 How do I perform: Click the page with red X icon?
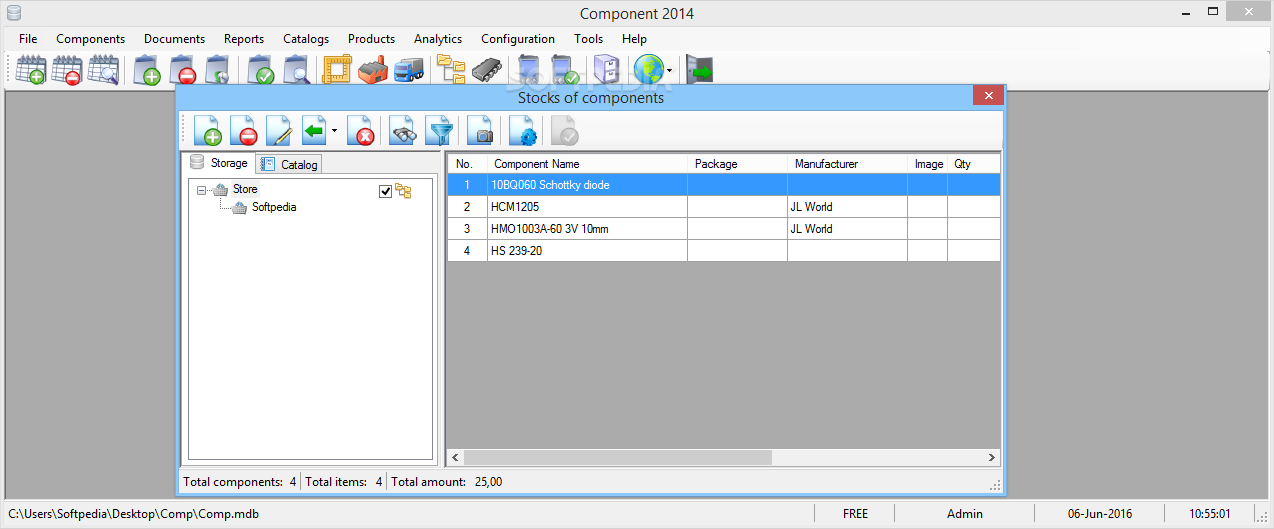361,131
